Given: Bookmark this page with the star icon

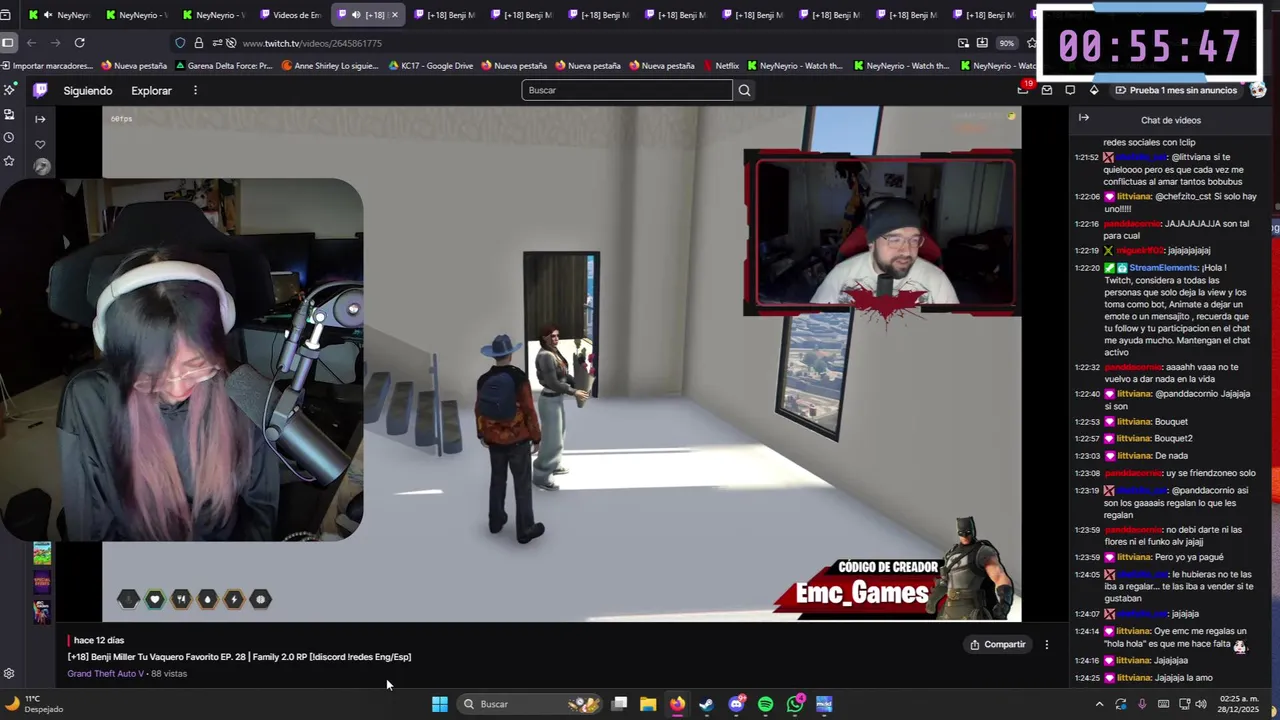Looking at the screenshot, I should coord(1031,43).
